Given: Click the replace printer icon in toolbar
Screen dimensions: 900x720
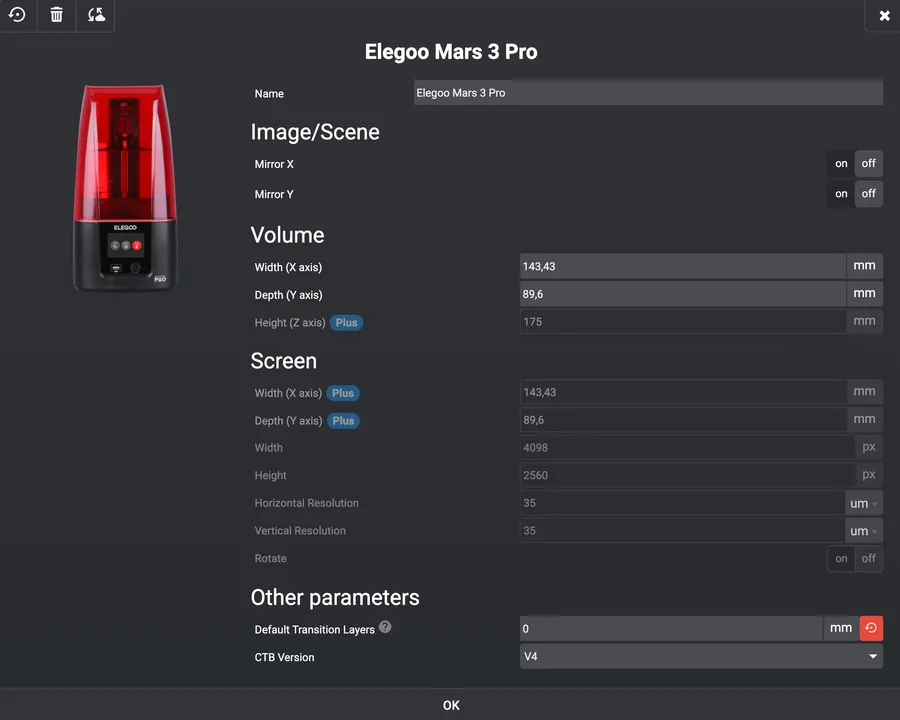Looking at the screenshot, I should pos(96,15).
